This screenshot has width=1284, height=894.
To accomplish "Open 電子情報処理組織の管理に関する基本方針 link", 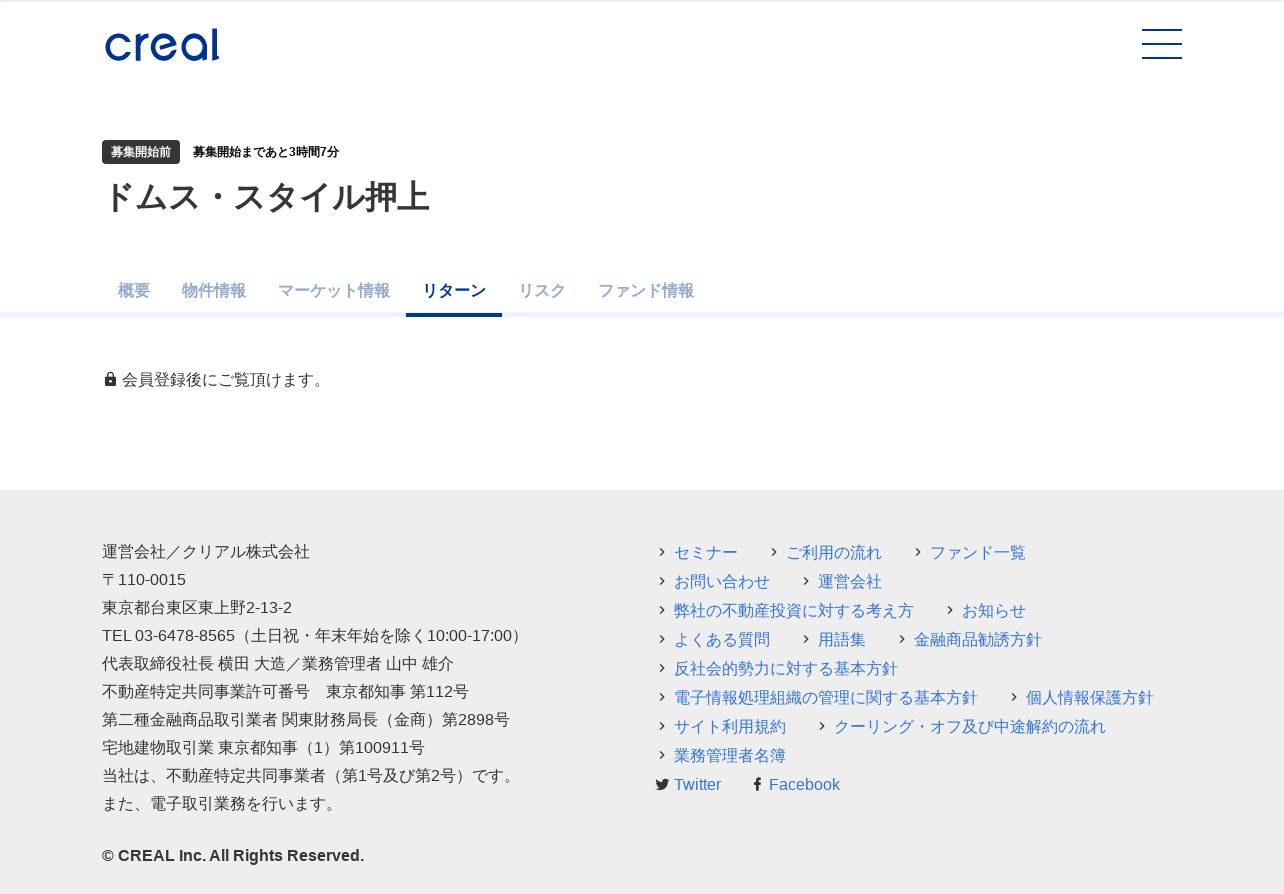I will [x=826, y=698].
